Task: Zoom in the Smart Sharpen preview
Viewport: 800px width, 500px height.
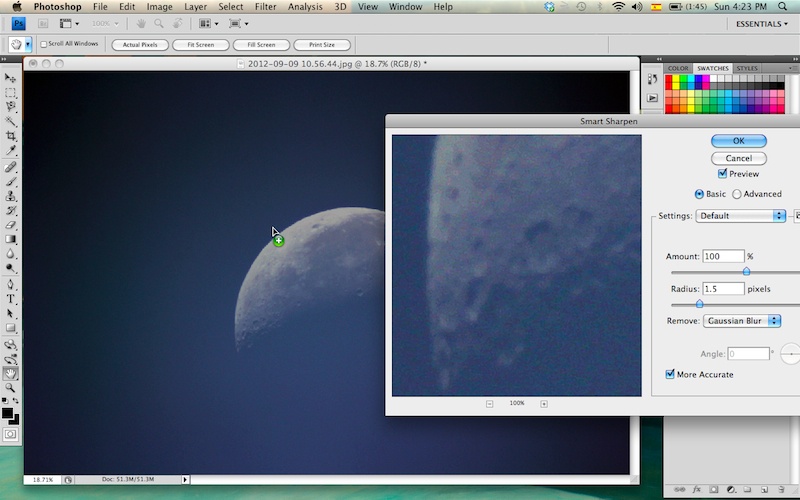Action: 544,403
